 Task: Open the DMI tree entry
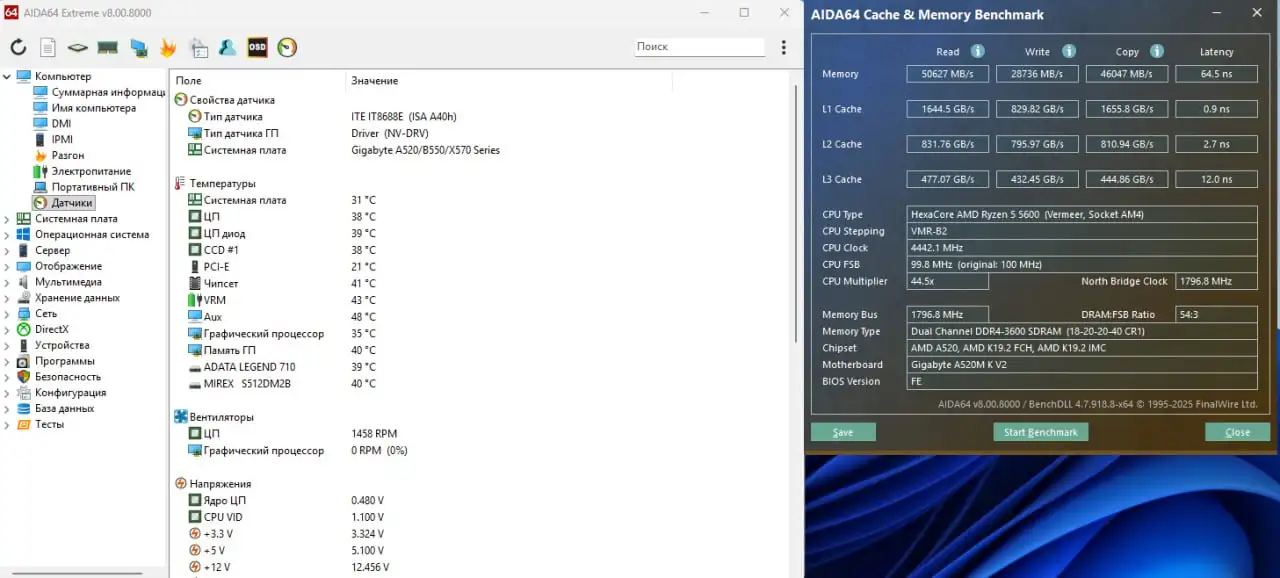61,124
